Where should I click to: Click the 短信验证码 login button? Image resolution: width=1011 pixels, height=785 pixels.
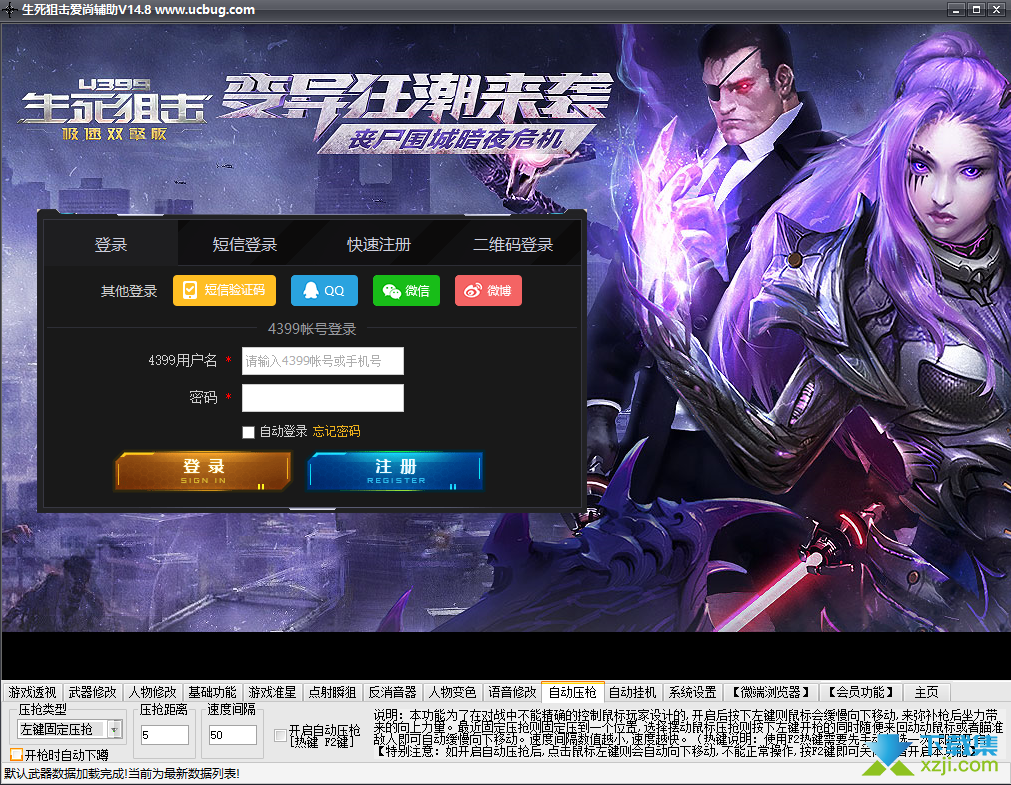point(224,290)
